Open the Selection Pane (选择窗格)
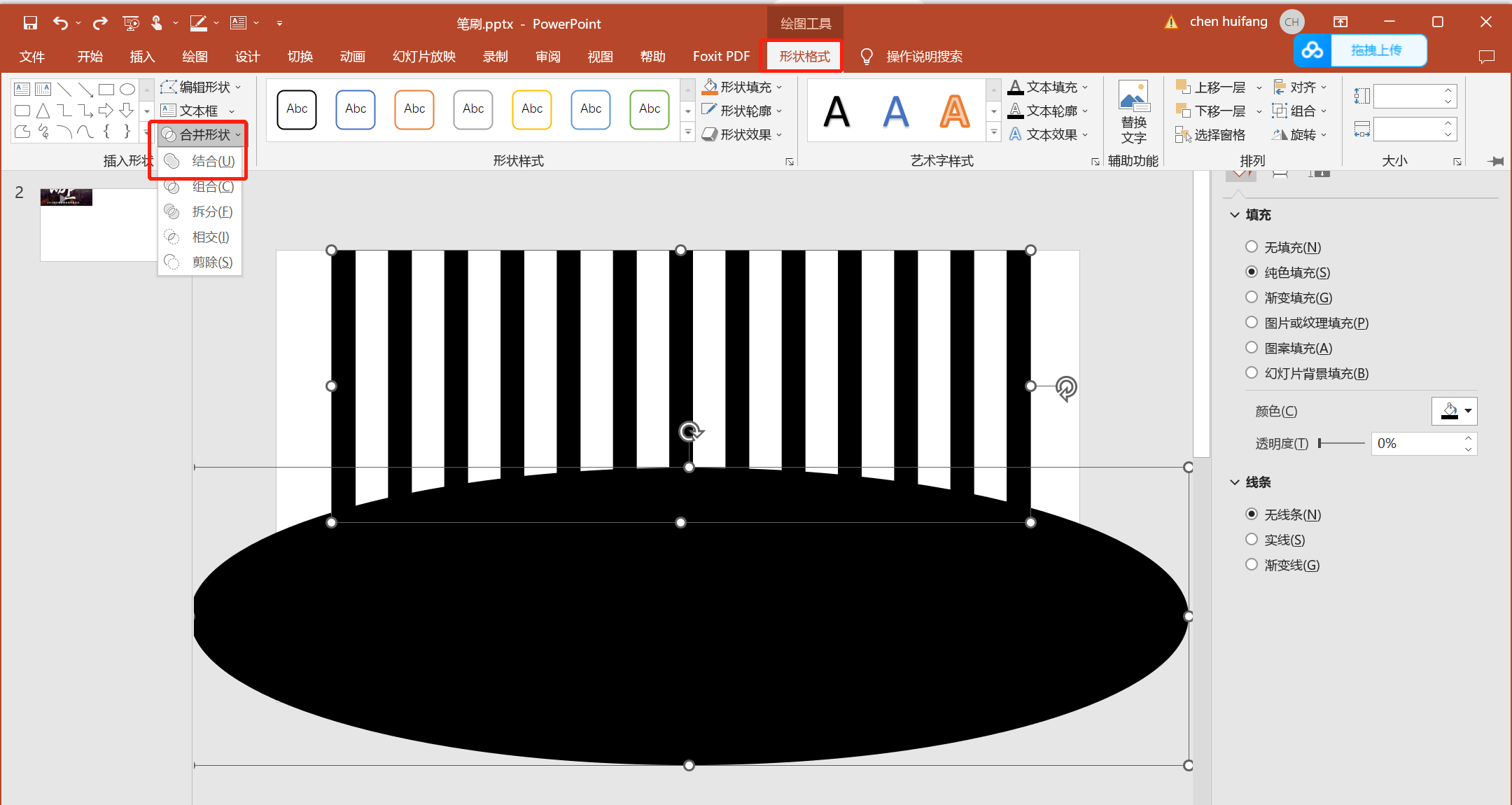Screen dimensions: 1512x805 (x=1210, y=134)
